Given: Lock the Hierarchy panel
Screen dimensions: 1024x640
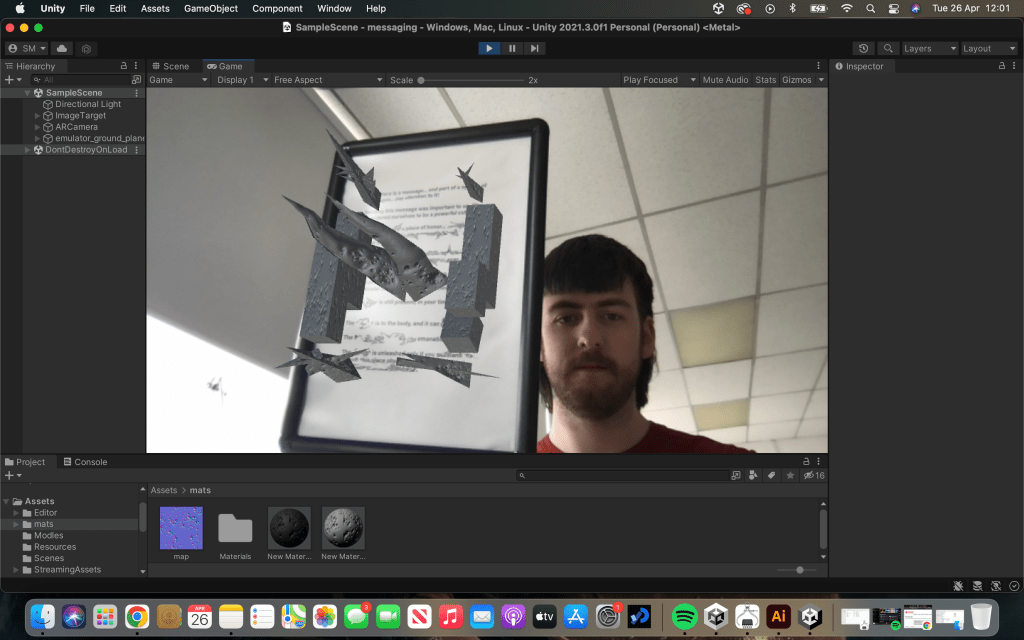Looking at the screenshot, I should point(124,66).
